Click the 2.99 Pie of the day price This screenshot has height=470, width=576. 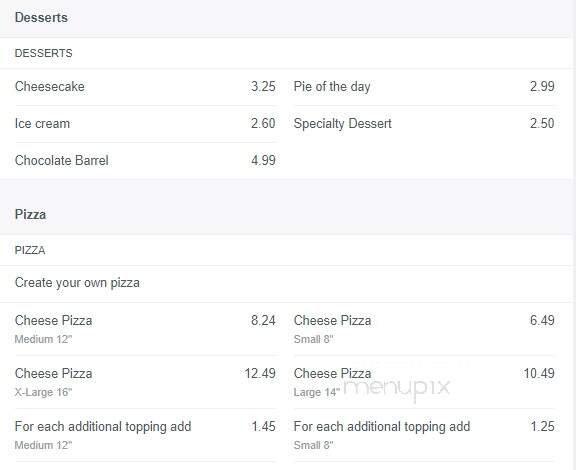(x=542, y=87)
